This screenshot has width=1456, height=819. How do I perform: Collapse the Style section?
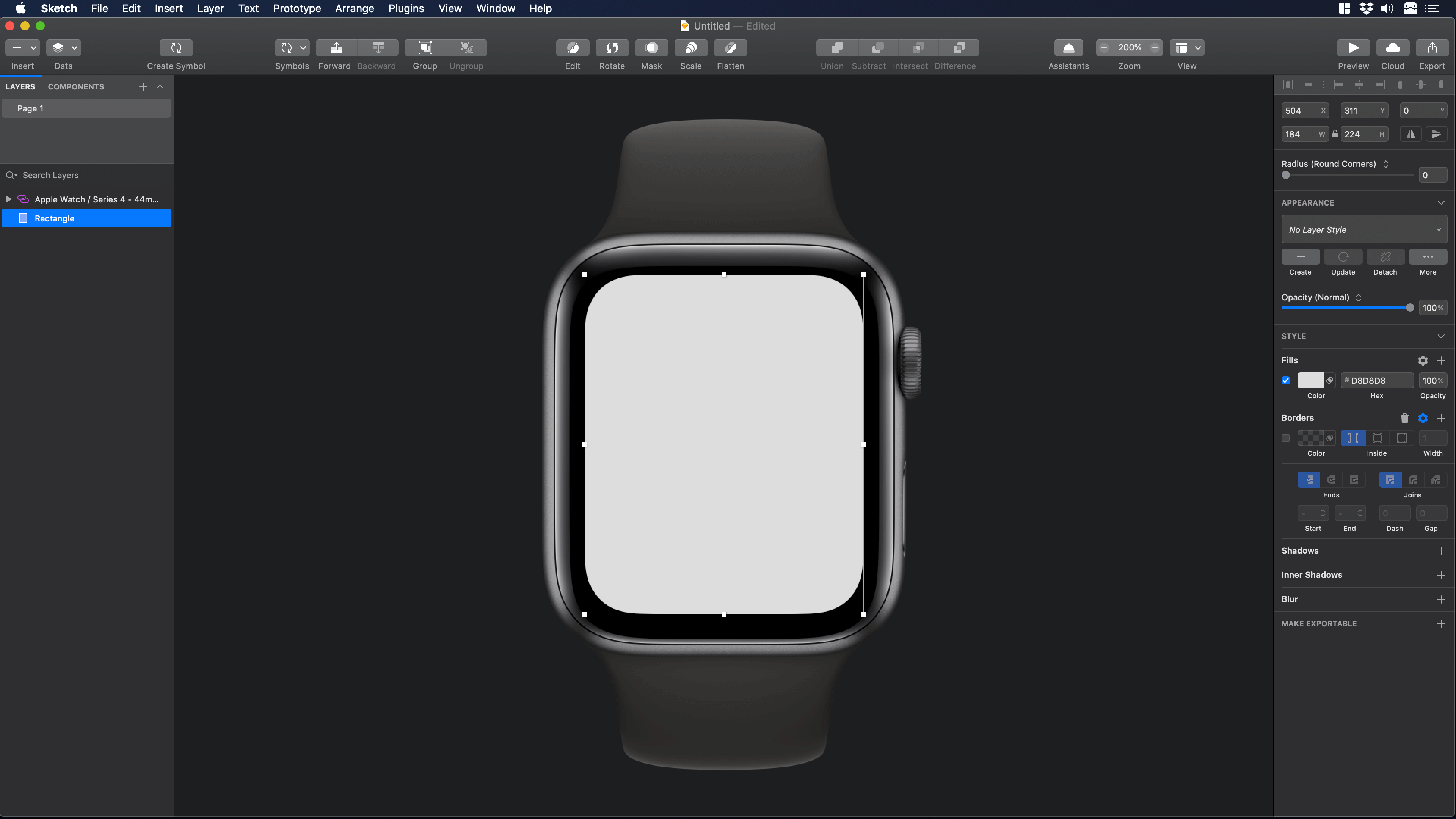pyautogui.click(x=1441, y=336)
